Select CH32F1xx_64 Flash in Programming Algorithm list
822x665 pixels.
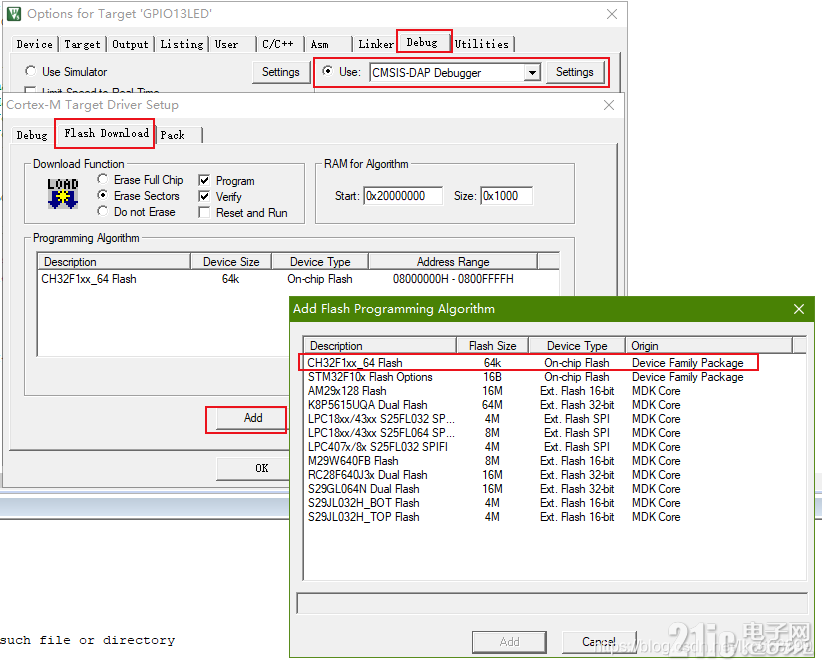coord(298,279)
